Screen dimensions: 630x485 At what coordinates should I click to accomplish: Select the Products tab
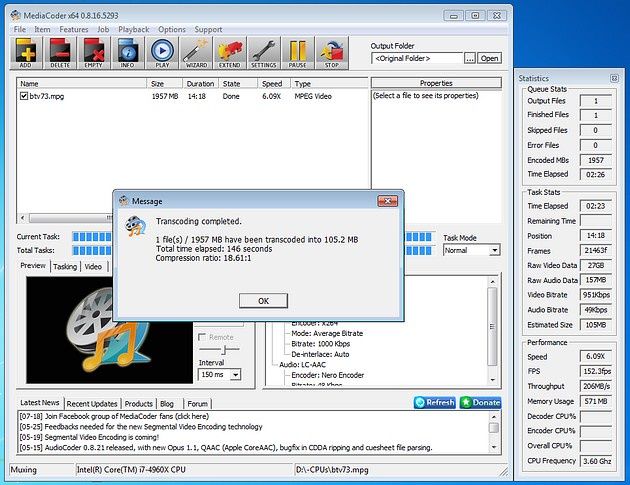[139, 404]
